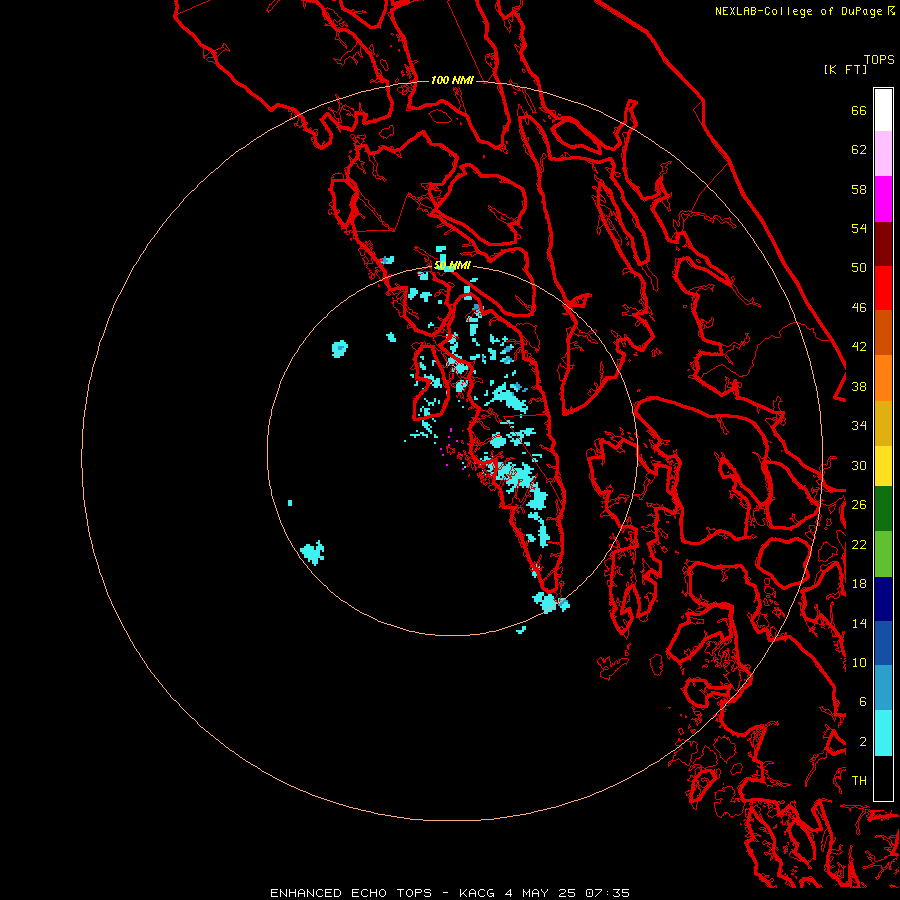Pick the dark maroon legend swatch
The height and width of the screenshot is (900, 900).
click(883, 244)
